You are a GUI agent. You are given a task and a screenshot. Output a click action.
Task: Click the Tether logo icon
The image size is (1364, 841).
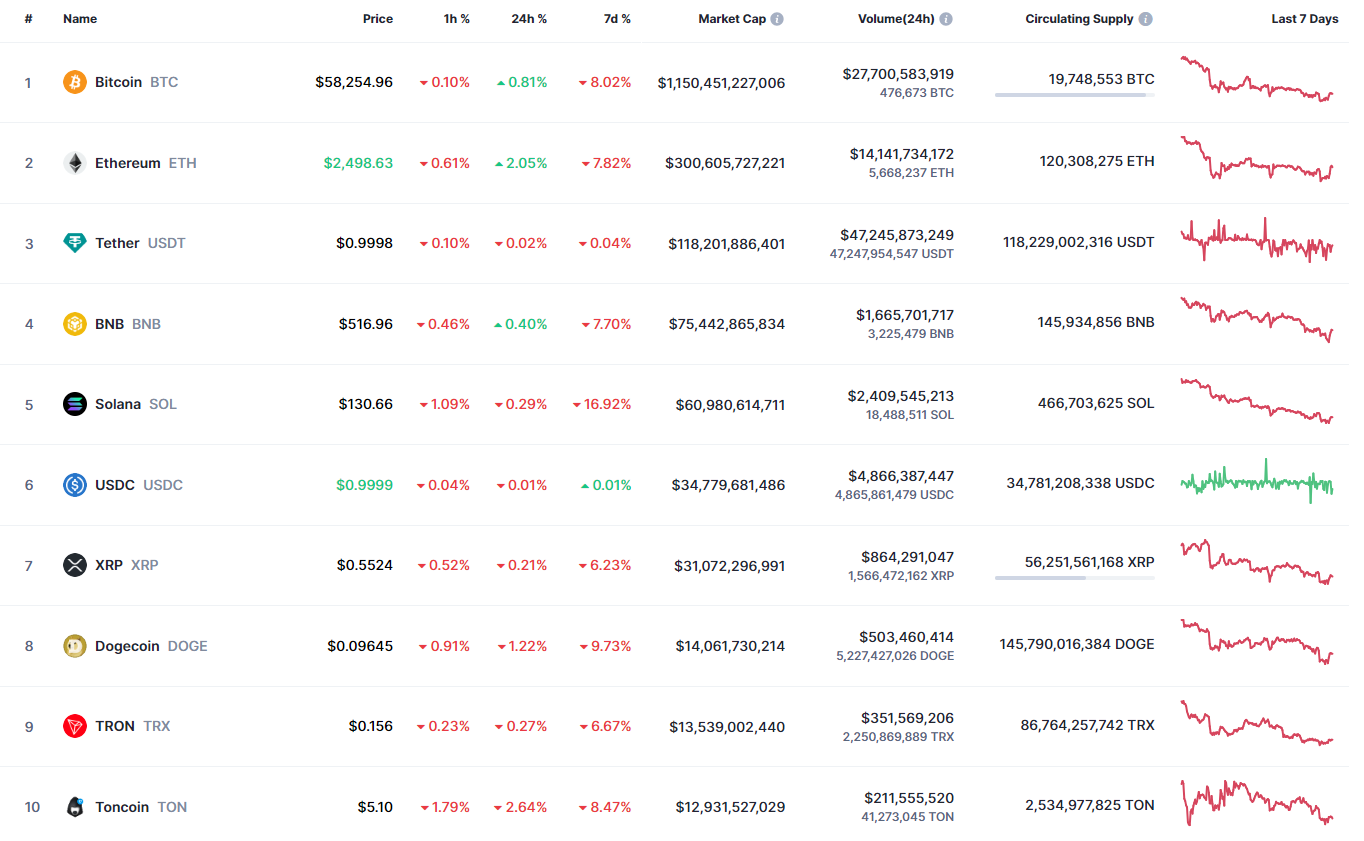tap(75, 243)
